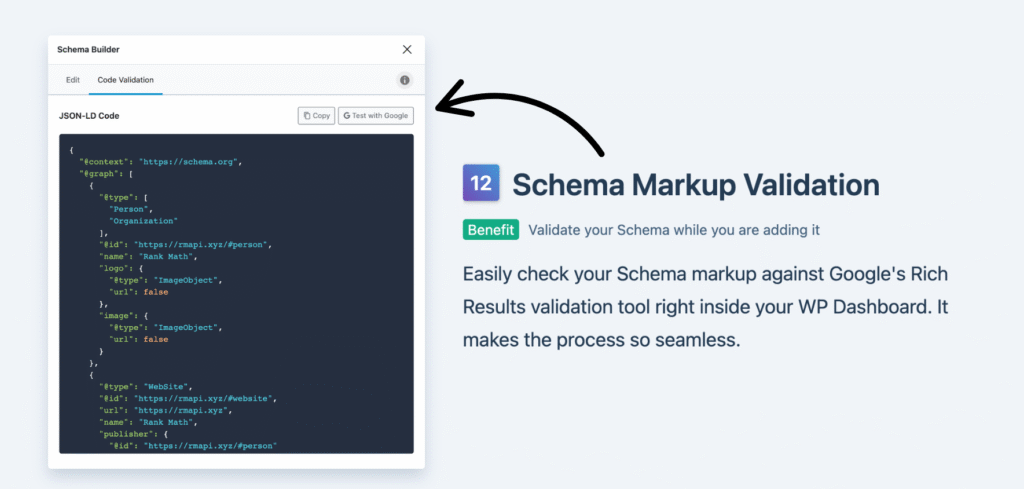Close the Schema Builder dialog

[x=407, y=49]
